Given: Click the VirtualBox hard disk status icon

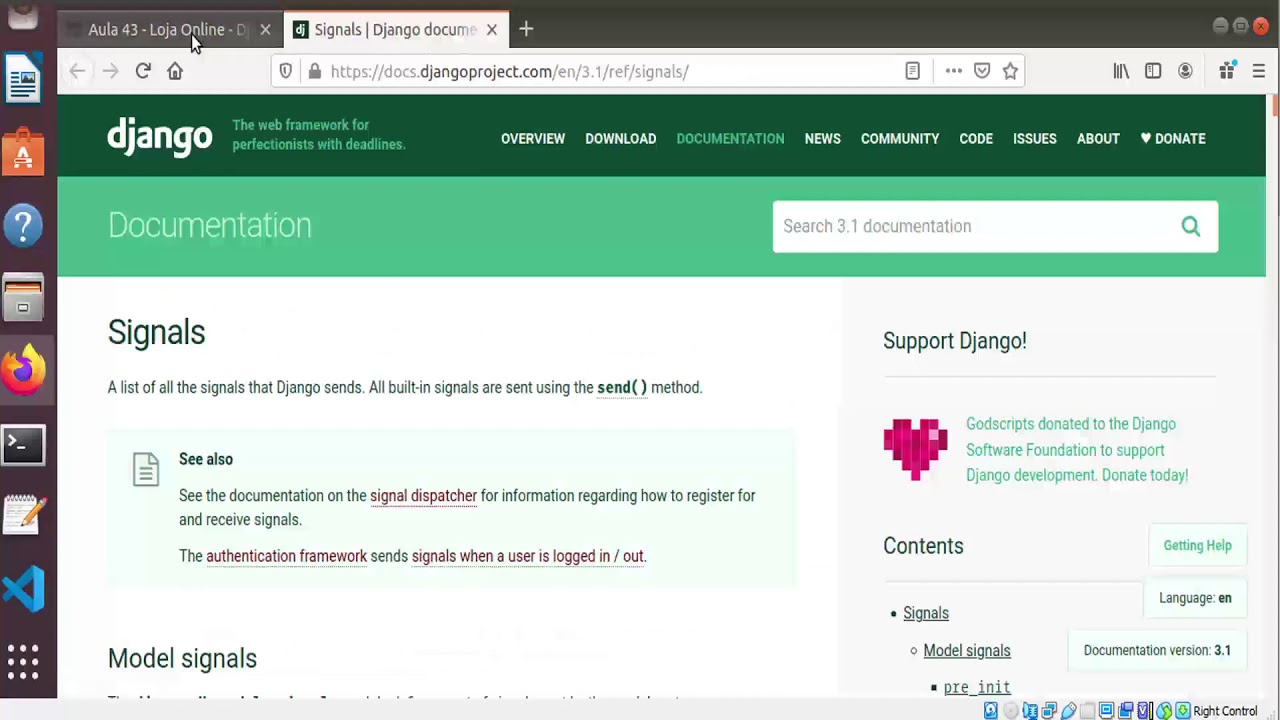Looking at the screenshot, I should coord(991,711).
